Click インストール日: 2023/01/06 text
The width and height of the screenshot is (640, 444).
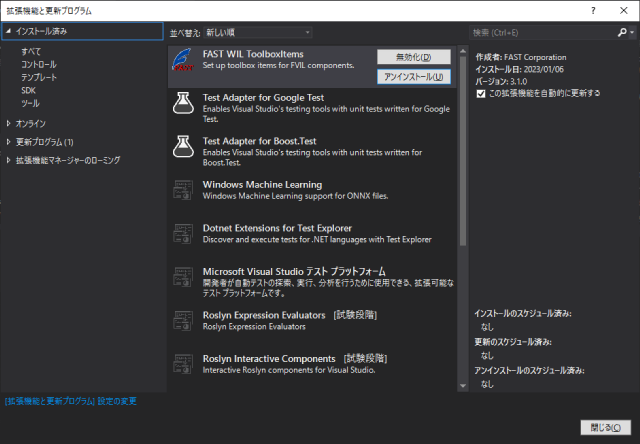(x=519, y=69)
